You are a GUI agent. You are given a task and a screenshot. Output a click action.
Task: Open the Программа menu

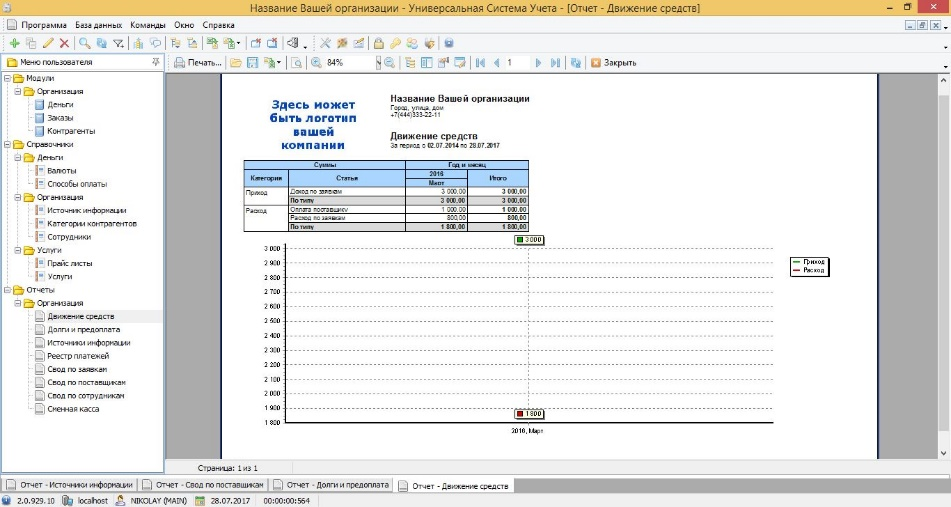pos(44,25)
